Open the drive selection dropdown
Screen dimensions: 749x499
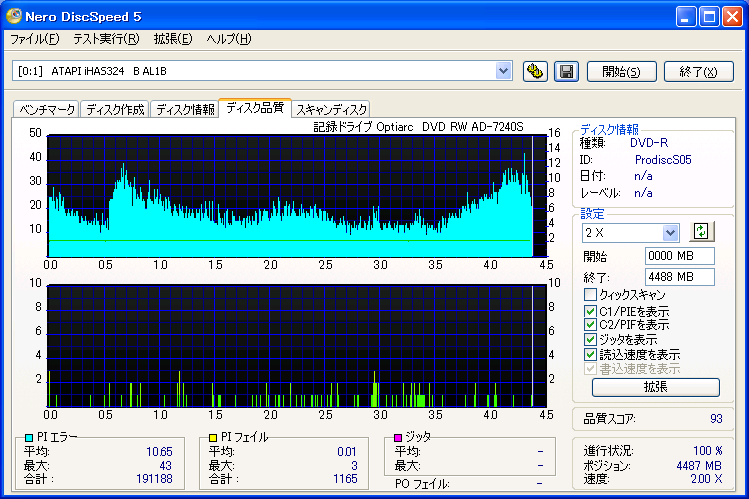(x=503, y=71)
